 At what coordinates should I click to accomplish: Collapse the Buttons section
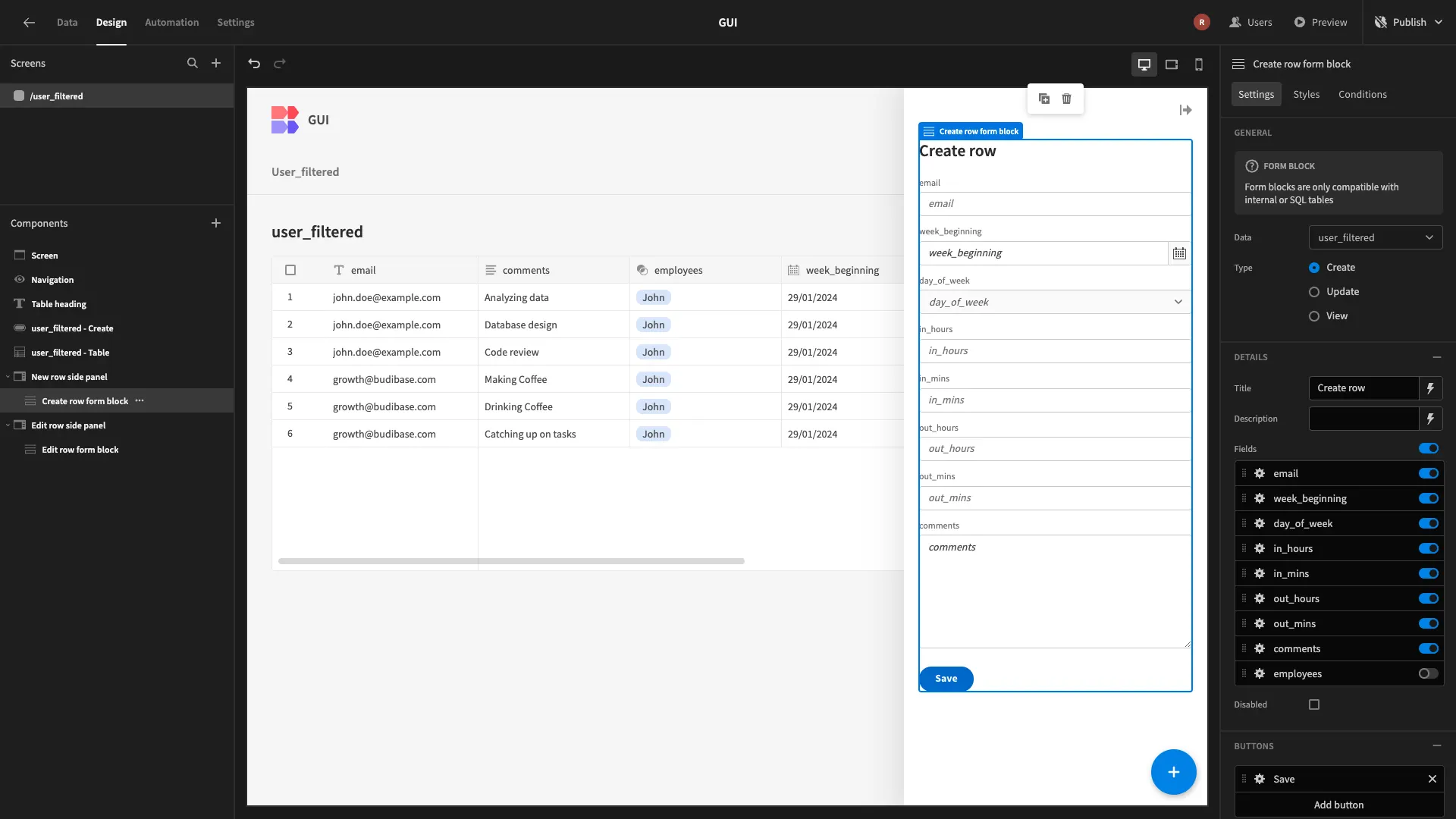(x=1437, y=746)
